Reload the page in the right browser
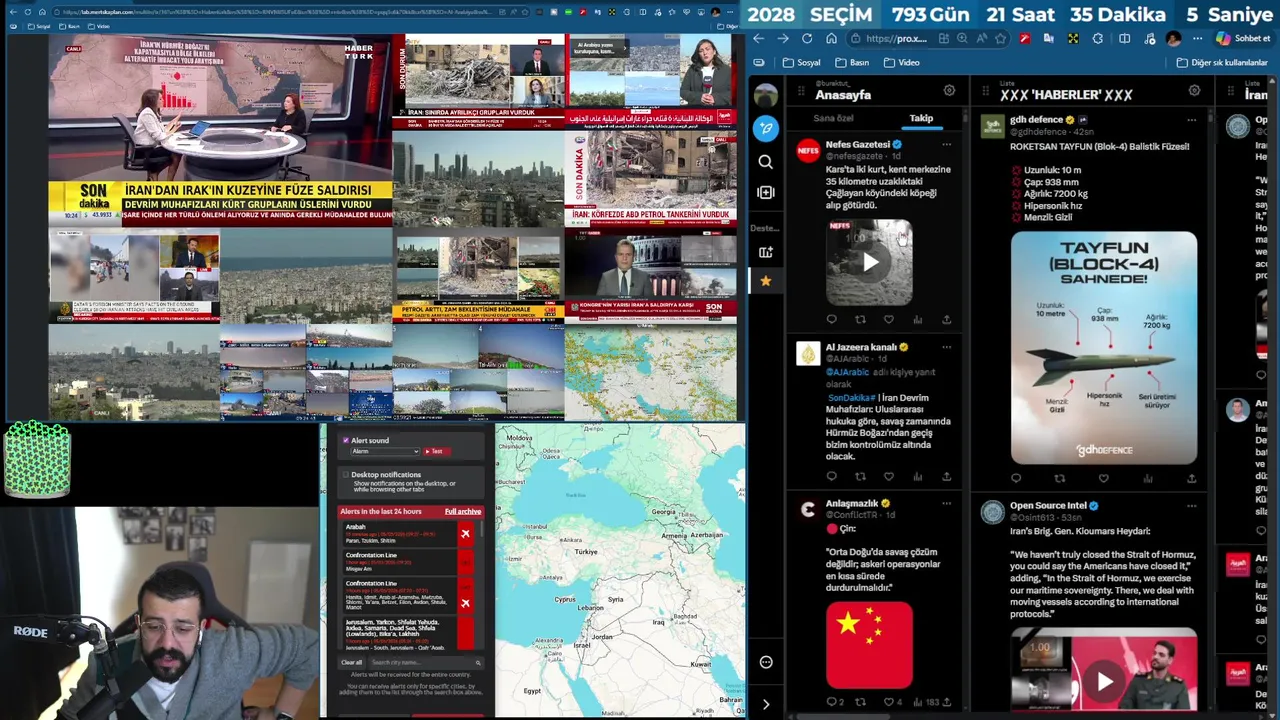 click(806, 39)
